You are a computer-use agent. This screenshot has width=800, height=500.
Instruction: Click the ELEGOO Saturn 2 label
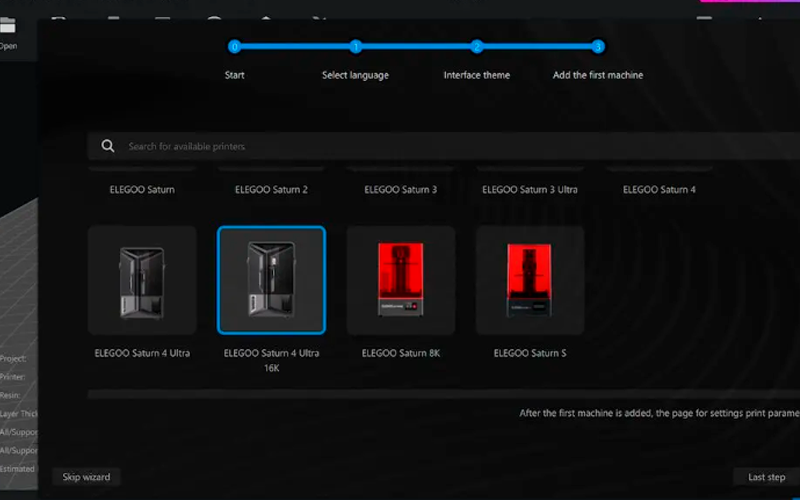271,189
